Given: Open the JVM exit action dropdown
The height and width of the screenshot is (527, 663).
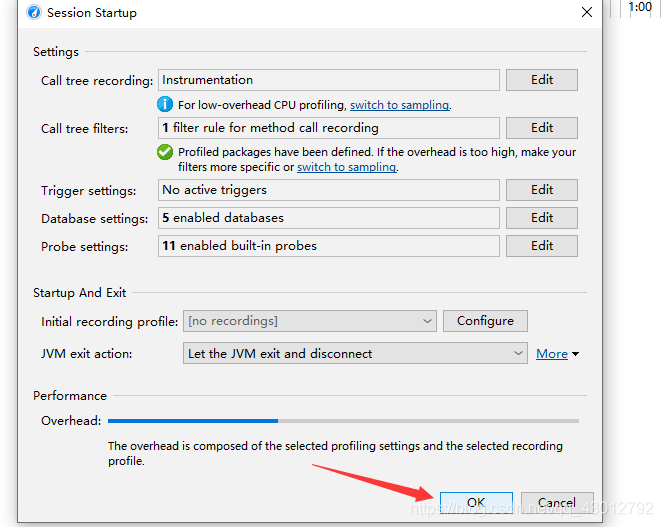Looking at the screenshot, I should tap(356, 353).
